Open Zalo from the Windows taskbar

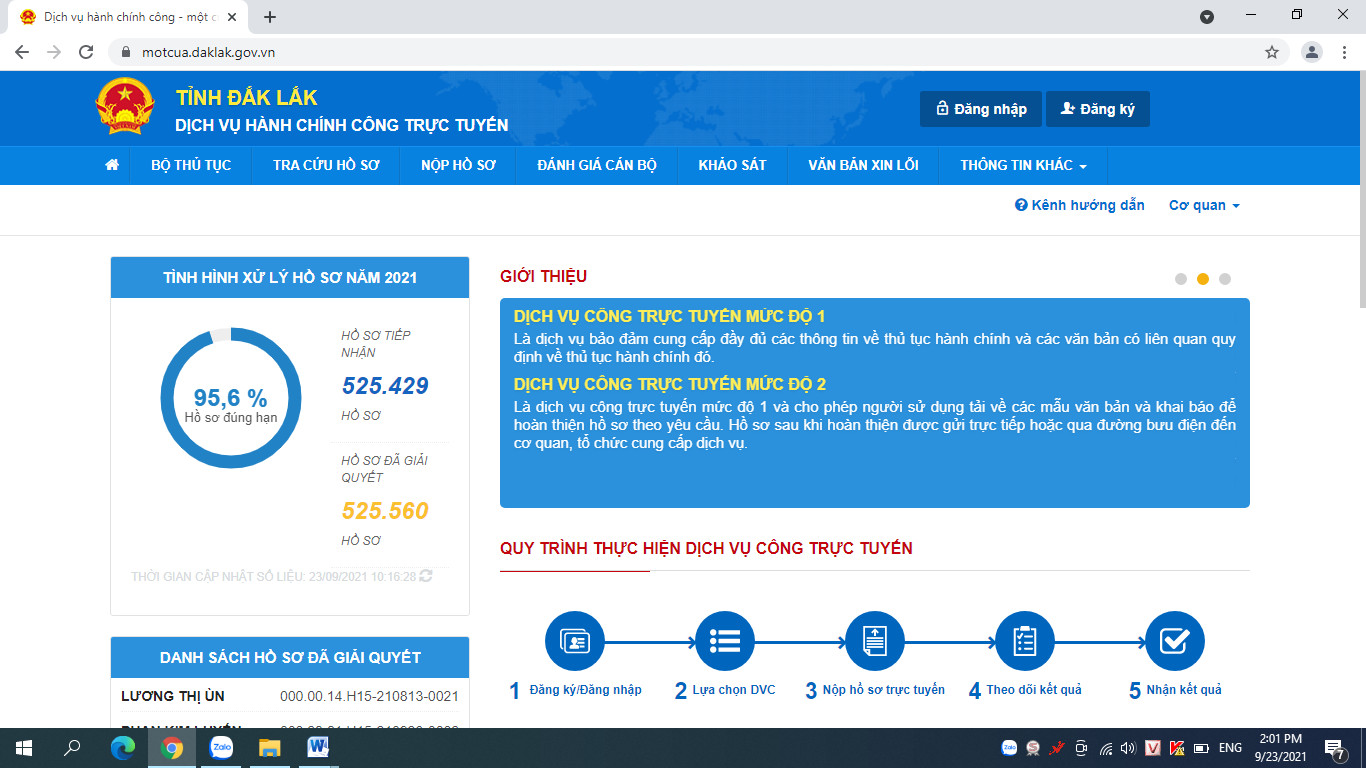[x=221, y=747]
